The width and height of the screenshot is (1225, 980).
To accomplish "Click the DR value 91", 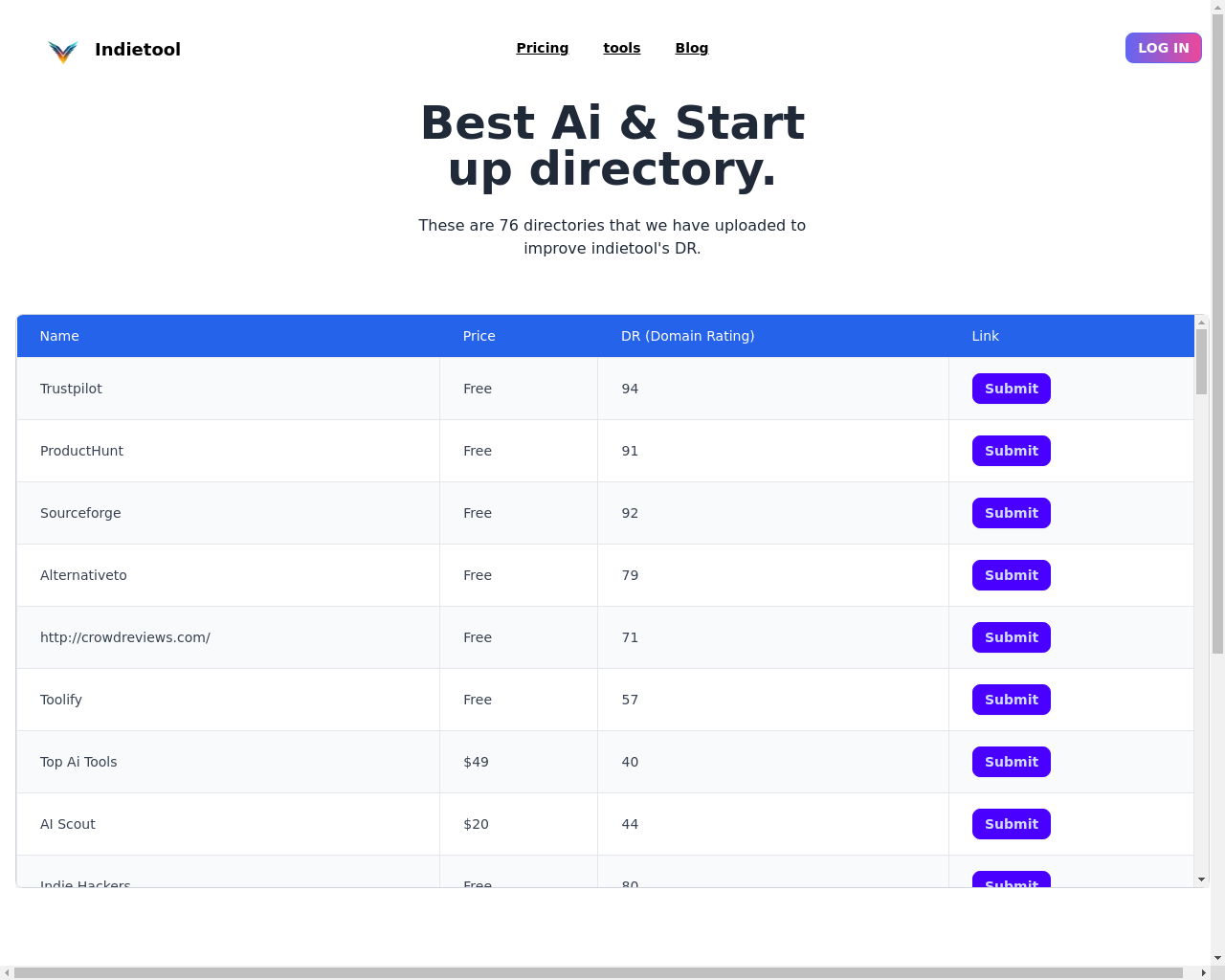I will pos(630,451).
